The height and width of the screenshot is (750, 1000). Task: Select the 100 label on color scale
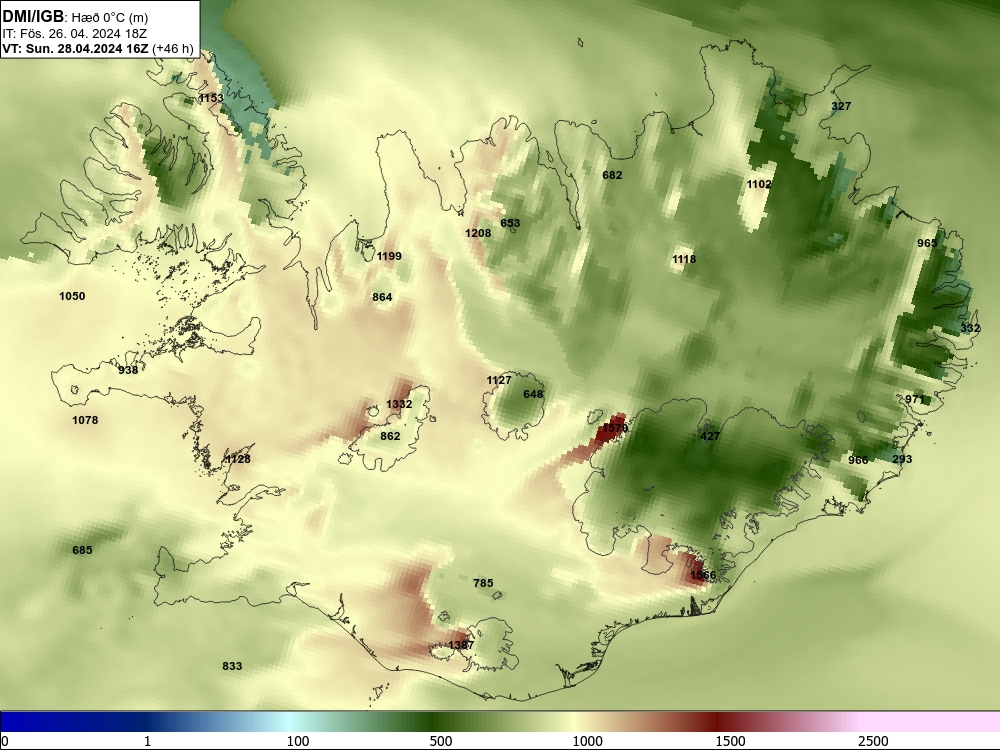point(298,741)
